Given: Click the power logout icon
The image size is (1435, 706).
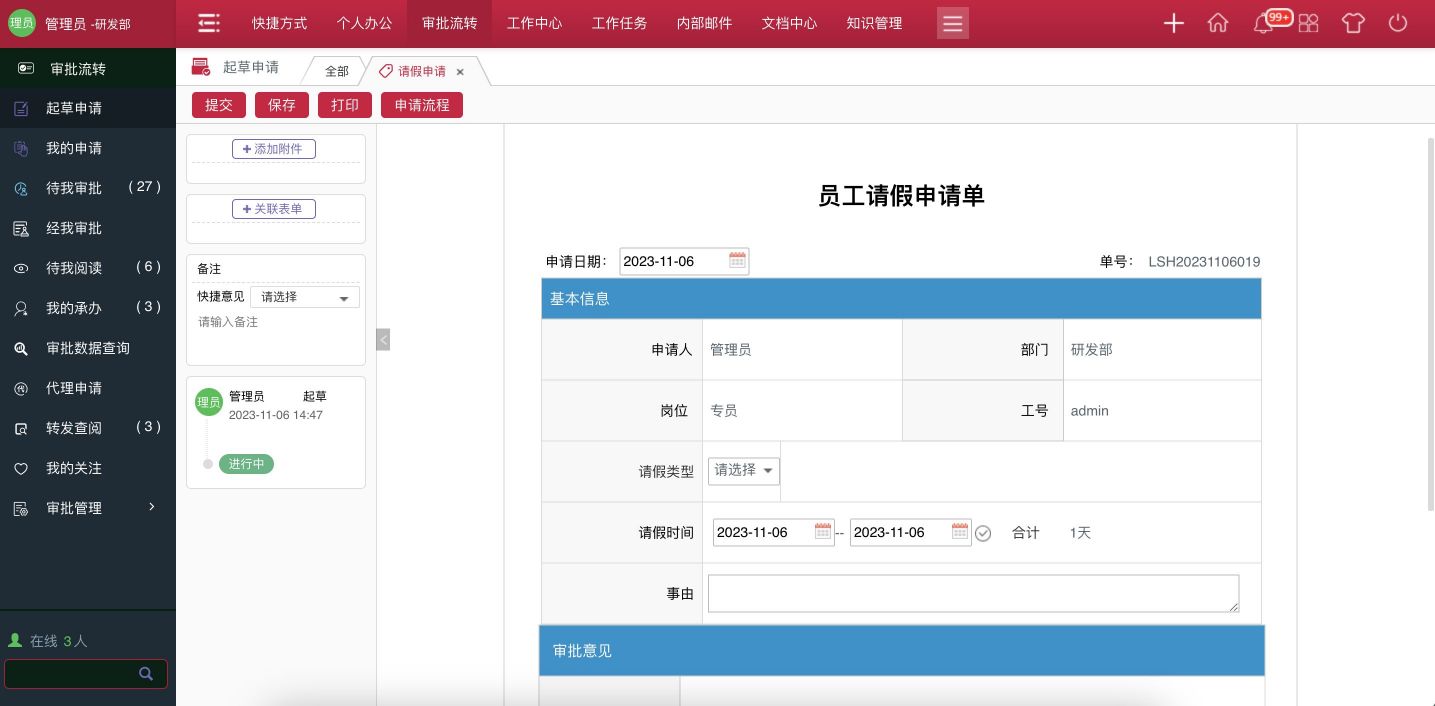Looking at the screenshot, I should click(x=1398, y=24).
